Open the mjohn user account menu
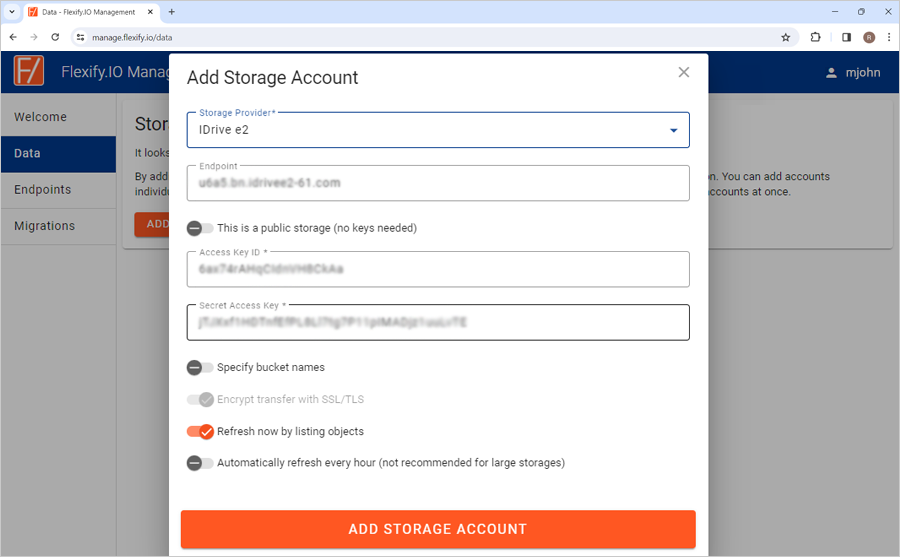This screenshot has height=557, width=900. [853, 72]
